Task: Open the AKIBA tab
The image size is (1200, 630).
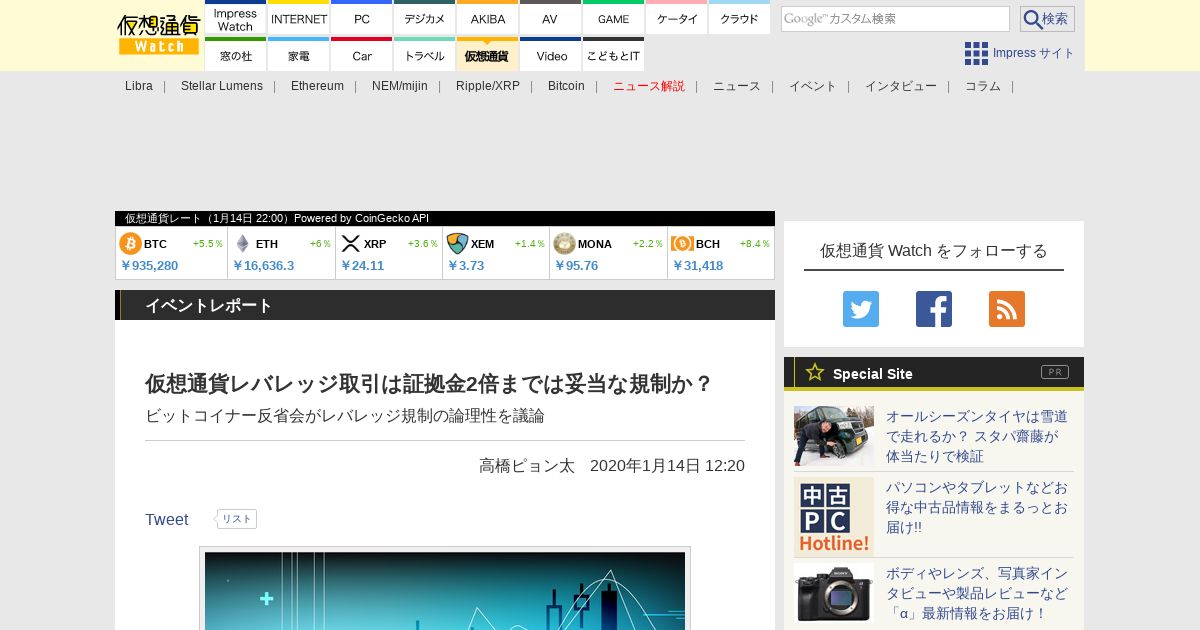Action: click(x=488, y=19)
